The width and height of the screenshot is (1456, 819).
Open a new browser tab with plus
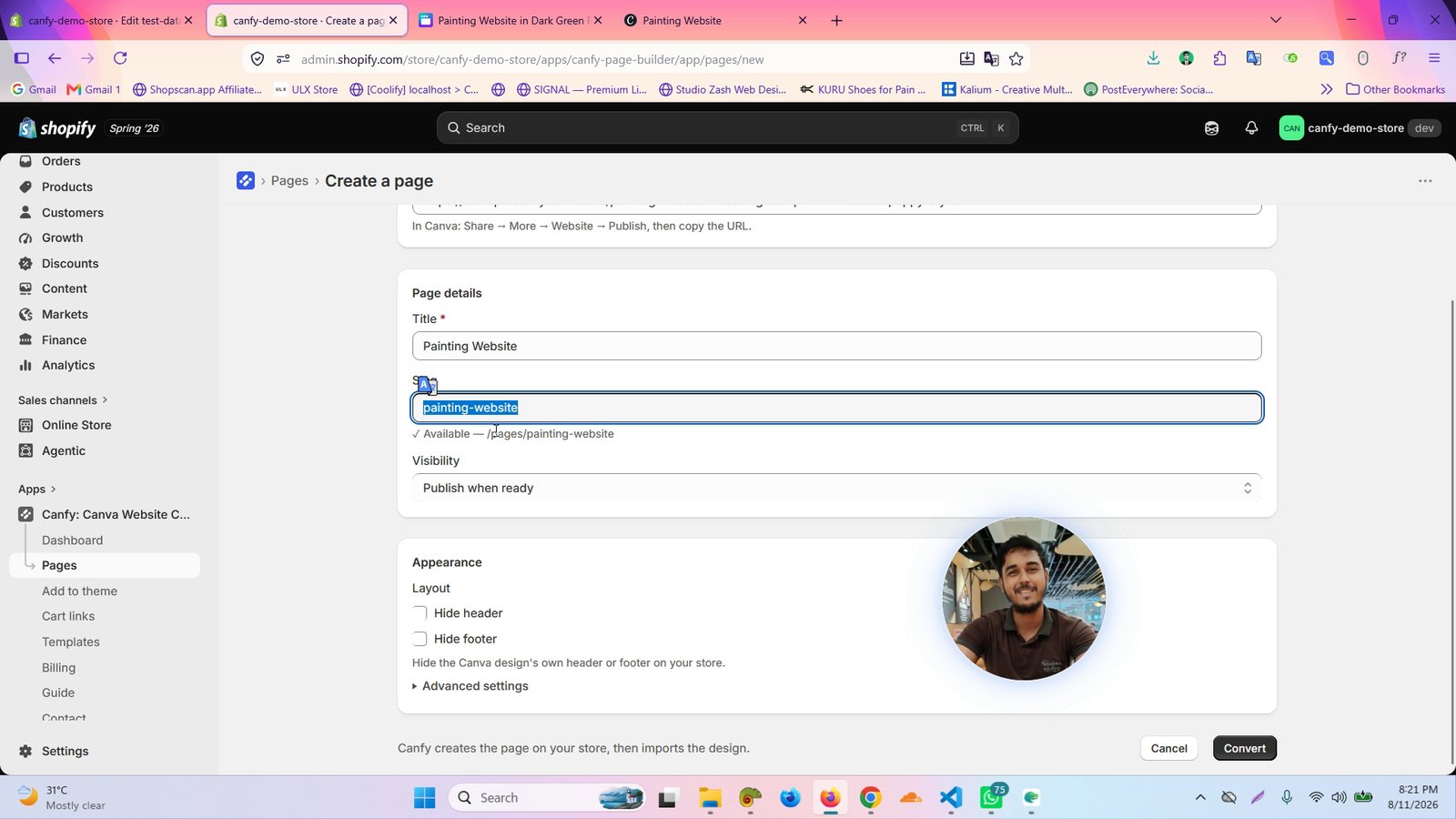[836, 20]
